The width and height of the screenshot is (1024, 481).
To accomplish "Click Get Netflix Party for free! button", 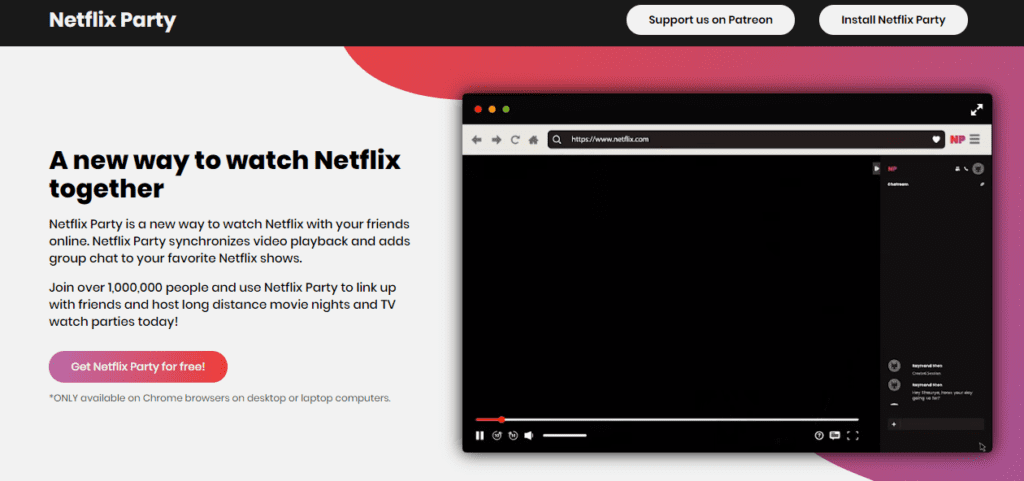I will [138, 367].
